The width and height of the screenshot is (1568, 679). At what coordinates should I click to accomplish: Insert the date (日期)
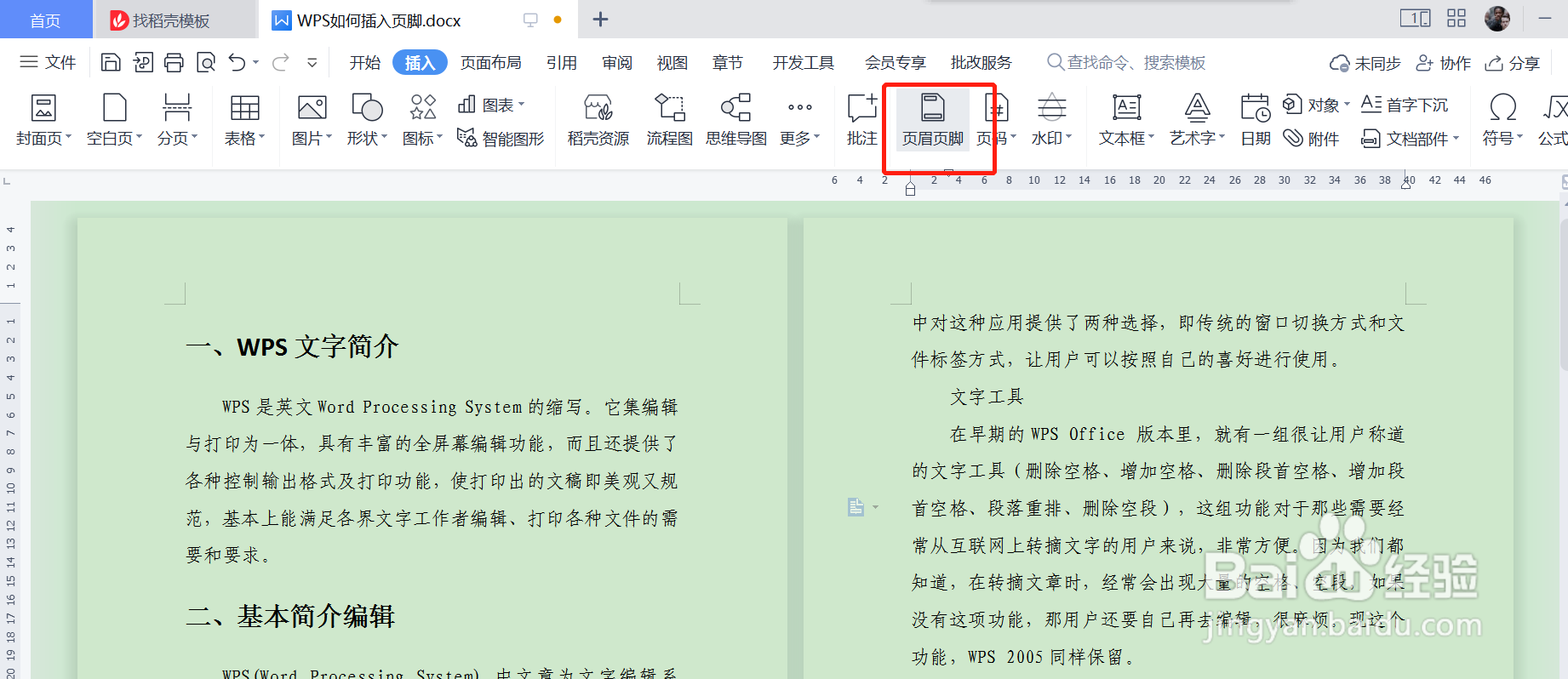1256,120
